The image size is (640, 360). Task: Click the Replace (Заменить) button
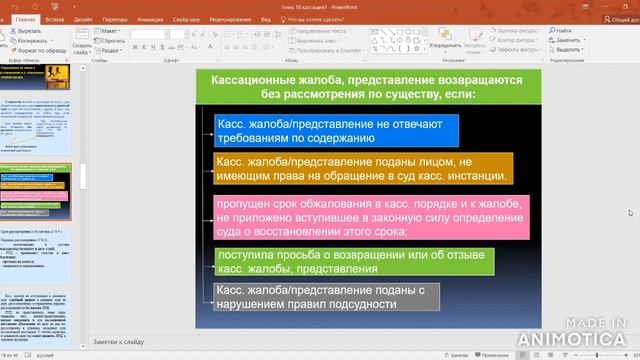pyautogui.click(x=567, y=40)
